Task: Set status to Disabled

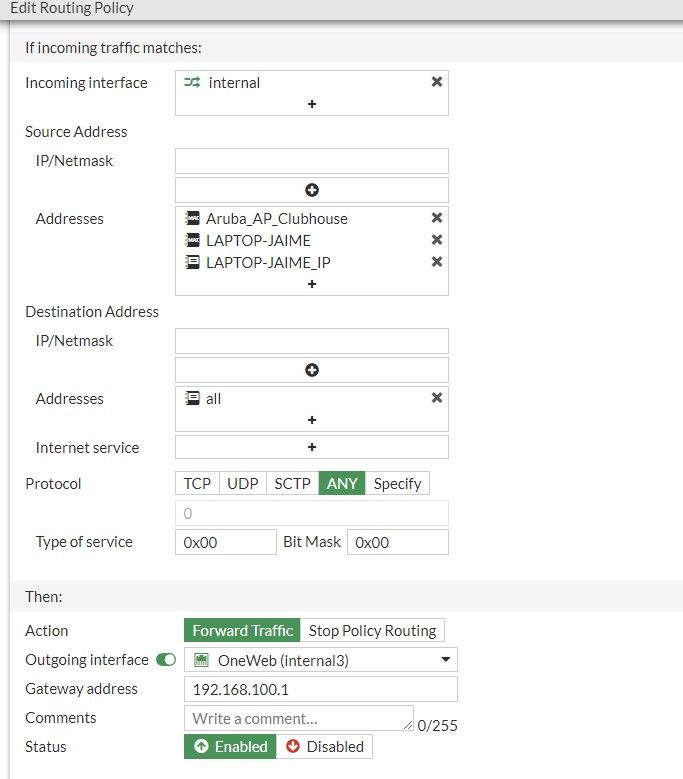Action: coord(324,747)
